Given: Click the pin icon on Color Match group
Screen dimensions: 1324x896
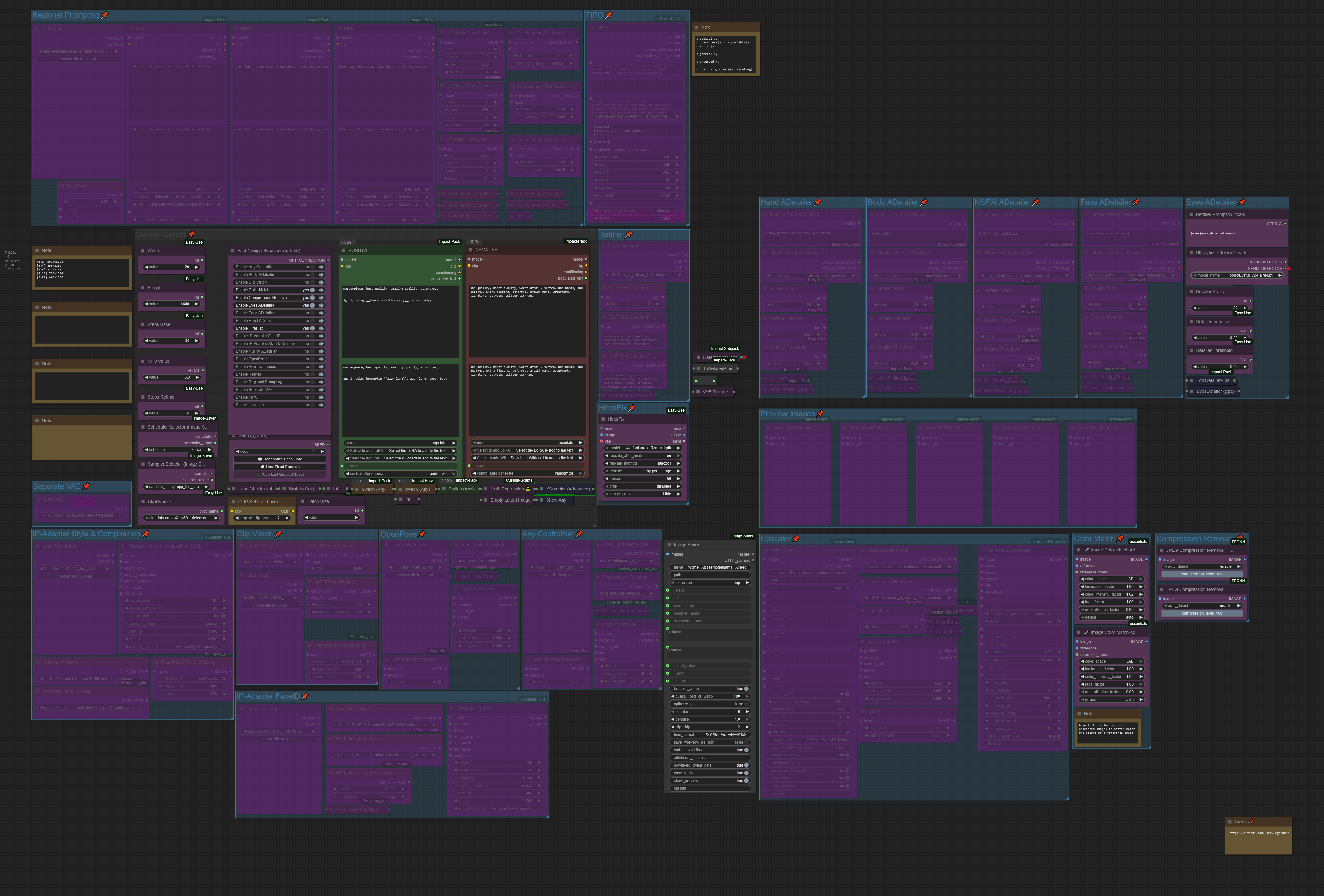Looking at the screenshot, I should click(1120, 539).
